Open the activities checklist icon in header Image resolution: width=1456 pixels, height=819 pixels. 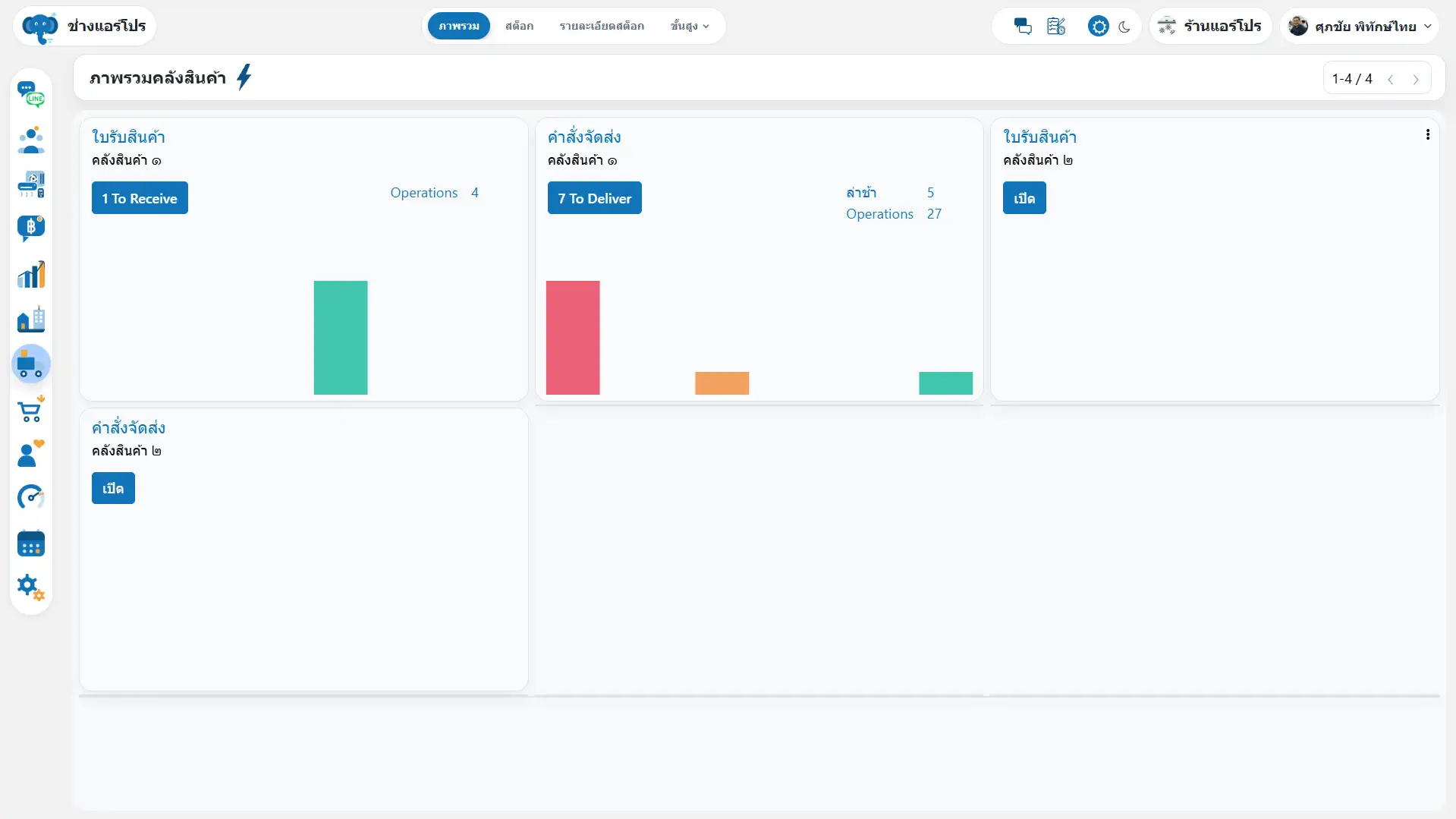coord(1056,27)
